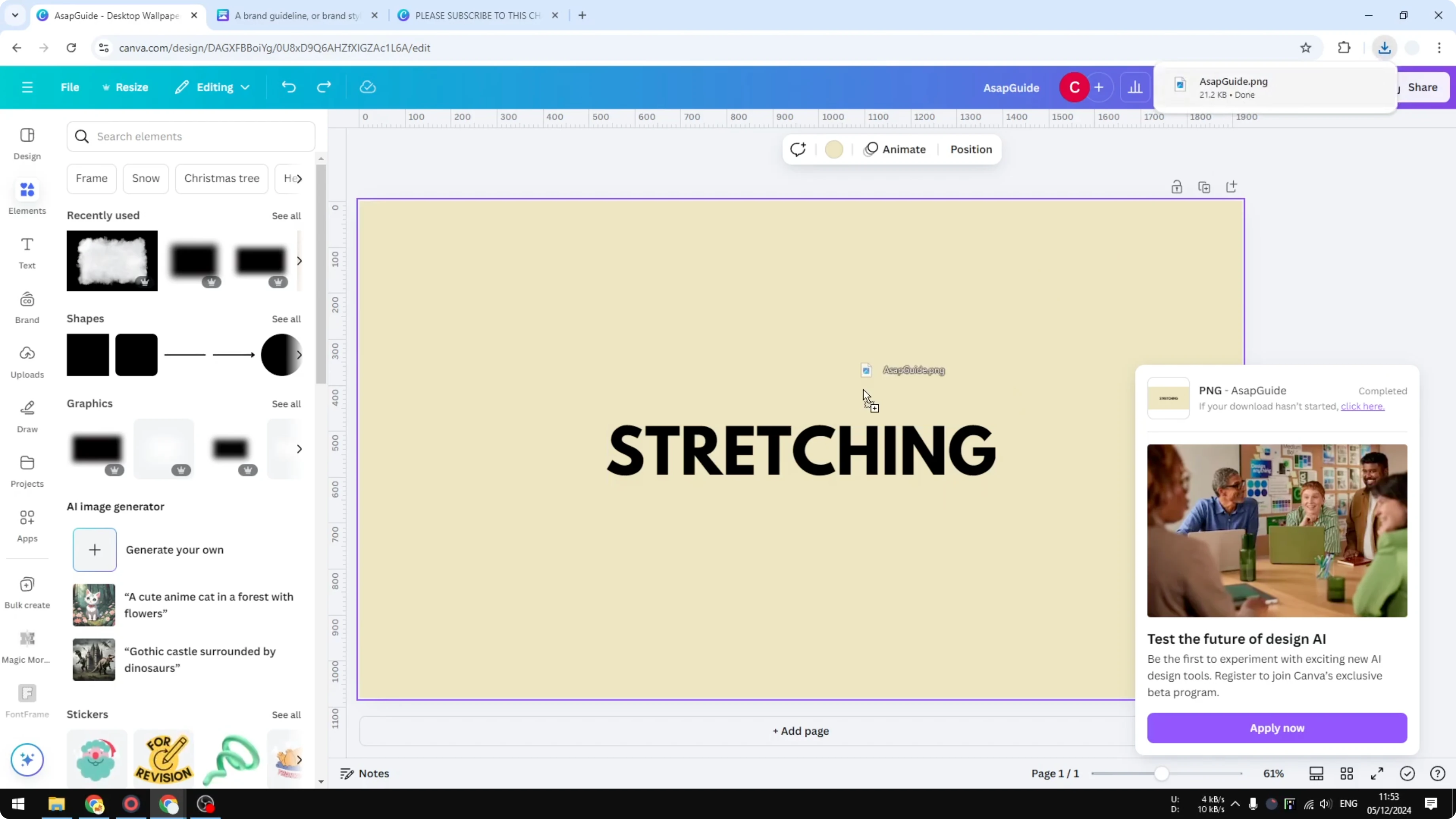The height and width of the screenshot is (819, 1456).
Task: Open Bulk create in the sidebar
Action: point(27,592)
